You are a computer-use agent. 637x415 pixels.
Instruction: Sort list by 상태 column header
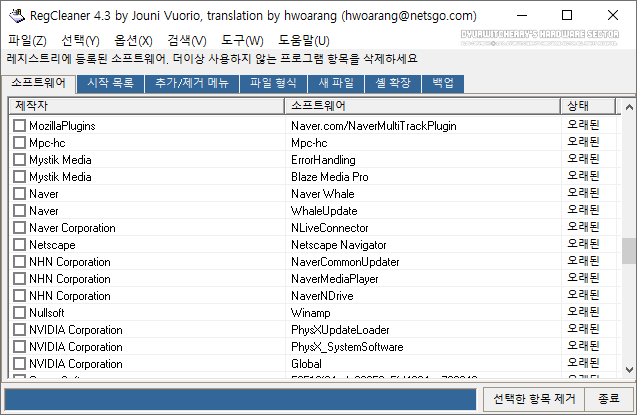[588, 106]
